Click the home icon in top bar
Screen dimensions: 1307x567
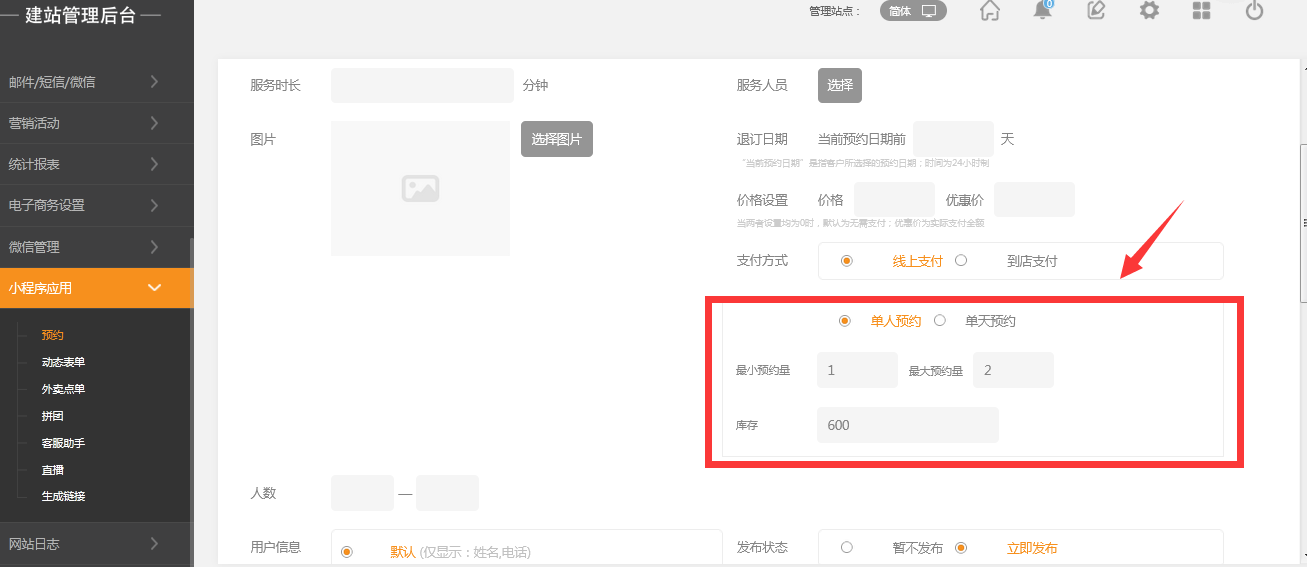(990, 11)
